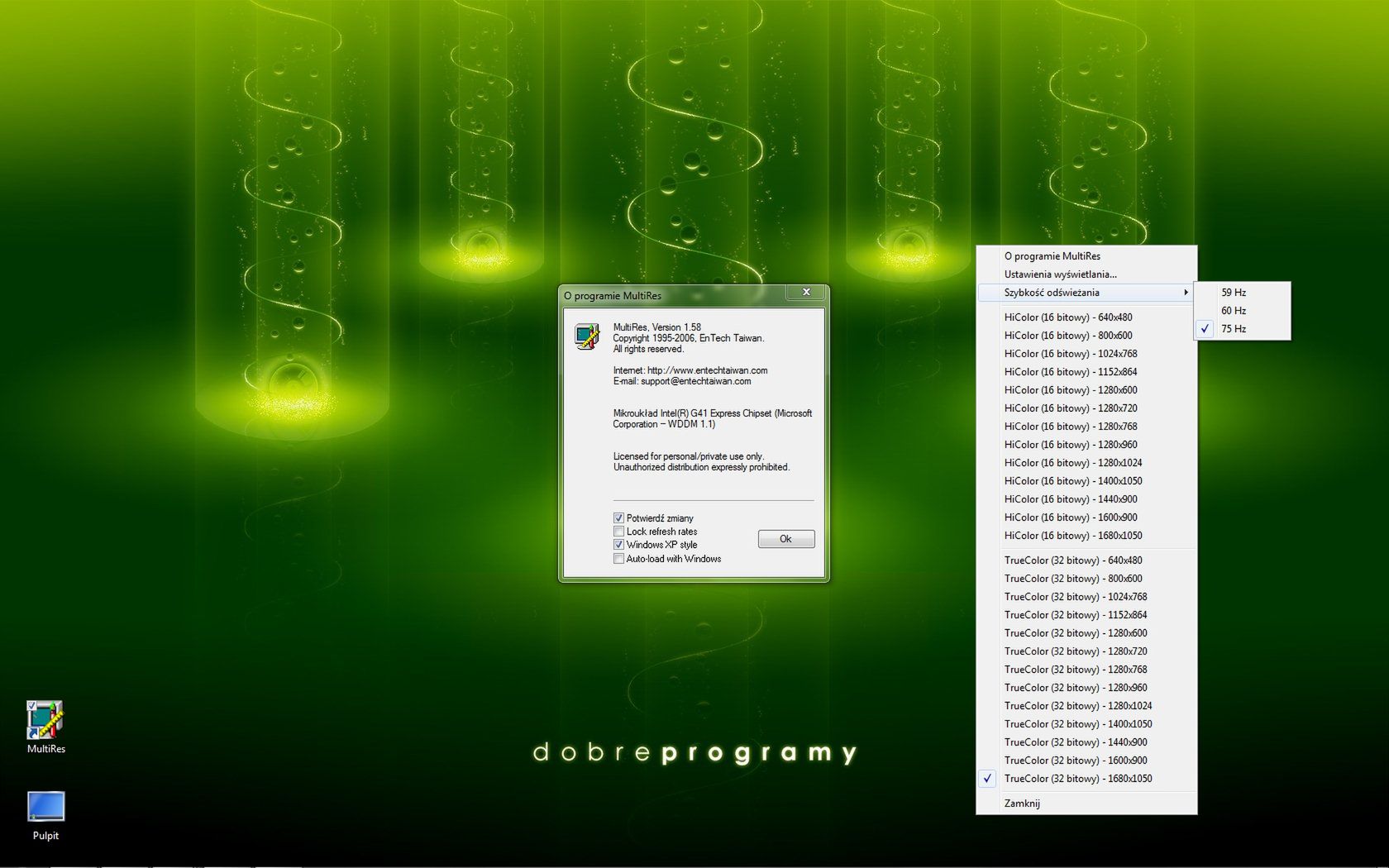Choose HiColor (16 bitowy) - 1280x720
The width and height of the screenshot is (1389, 868).
(1086, 408)
